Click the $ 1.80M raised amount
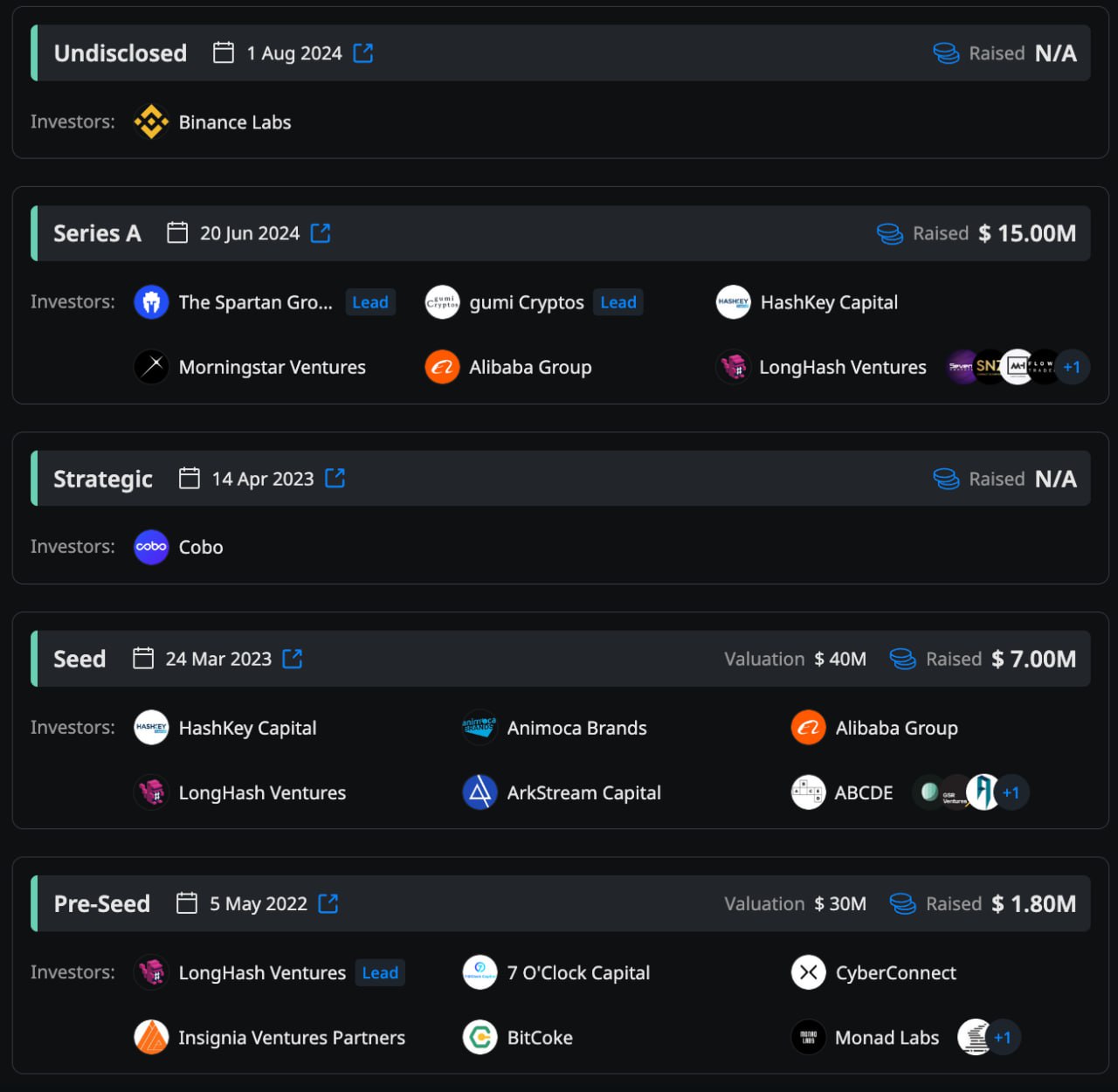Screen dimensions: 1118x1092 1034,903
